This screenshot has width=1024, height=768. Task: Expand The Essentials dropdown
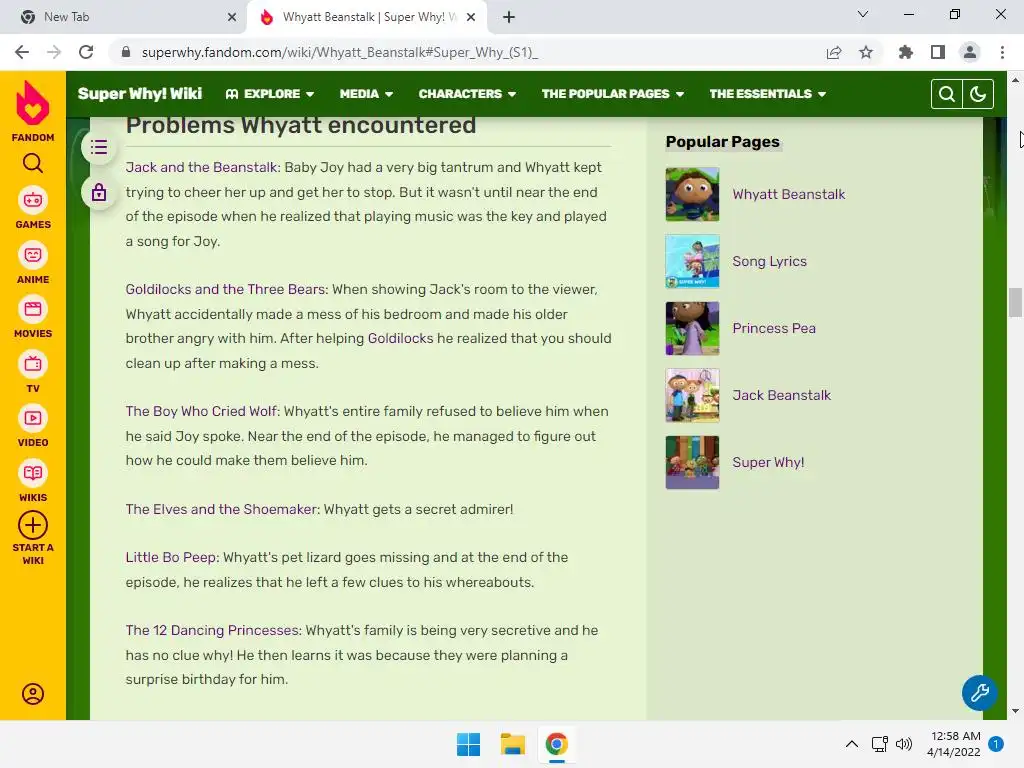click(x=768, y=94)
